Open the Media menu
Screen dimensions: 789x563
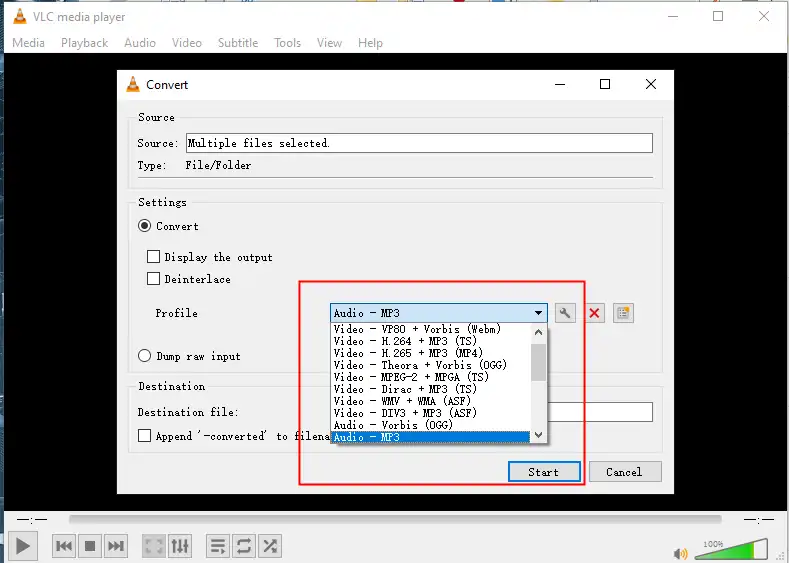point(28,43)
